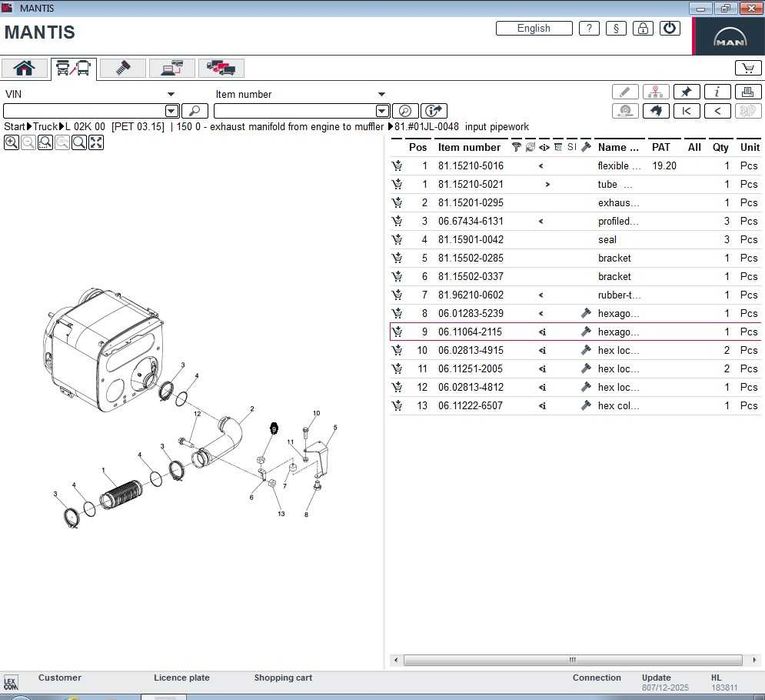Add seal 81.15901-0042 to cart
765x700 pixels.
click(397, 240)
